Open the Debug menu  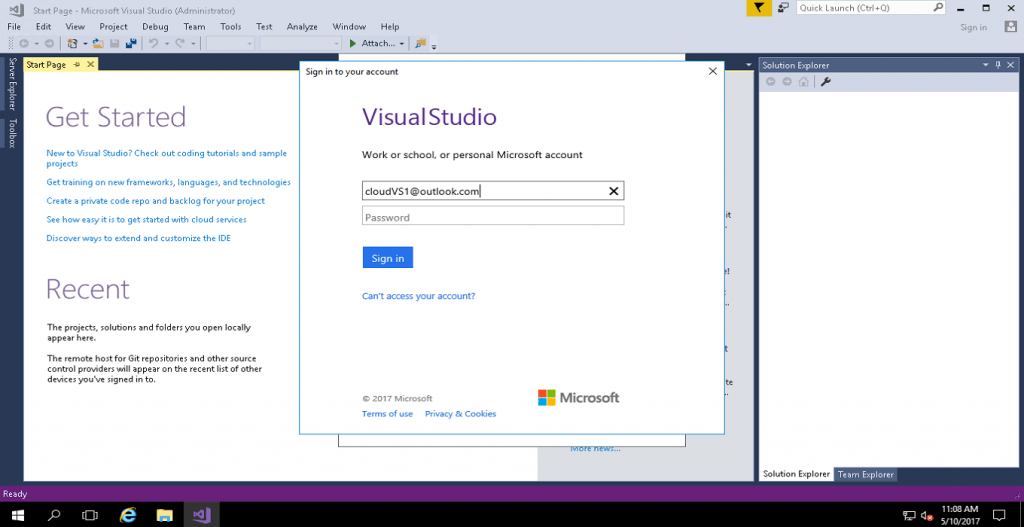(x=155, y=27)
